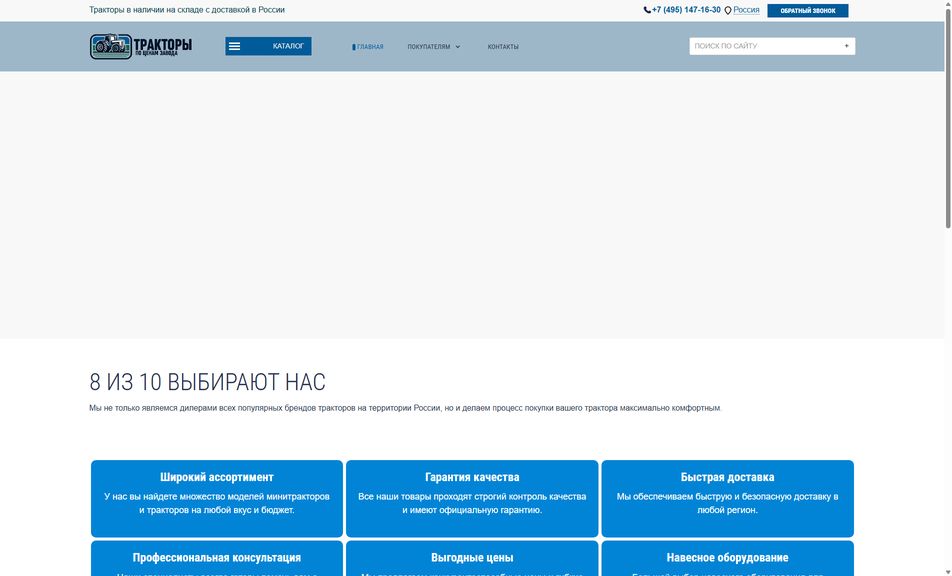Click the text У нас вы найдете множество моделей
The height and width of the screenshot is (576, 952).
tap(217, 503)
